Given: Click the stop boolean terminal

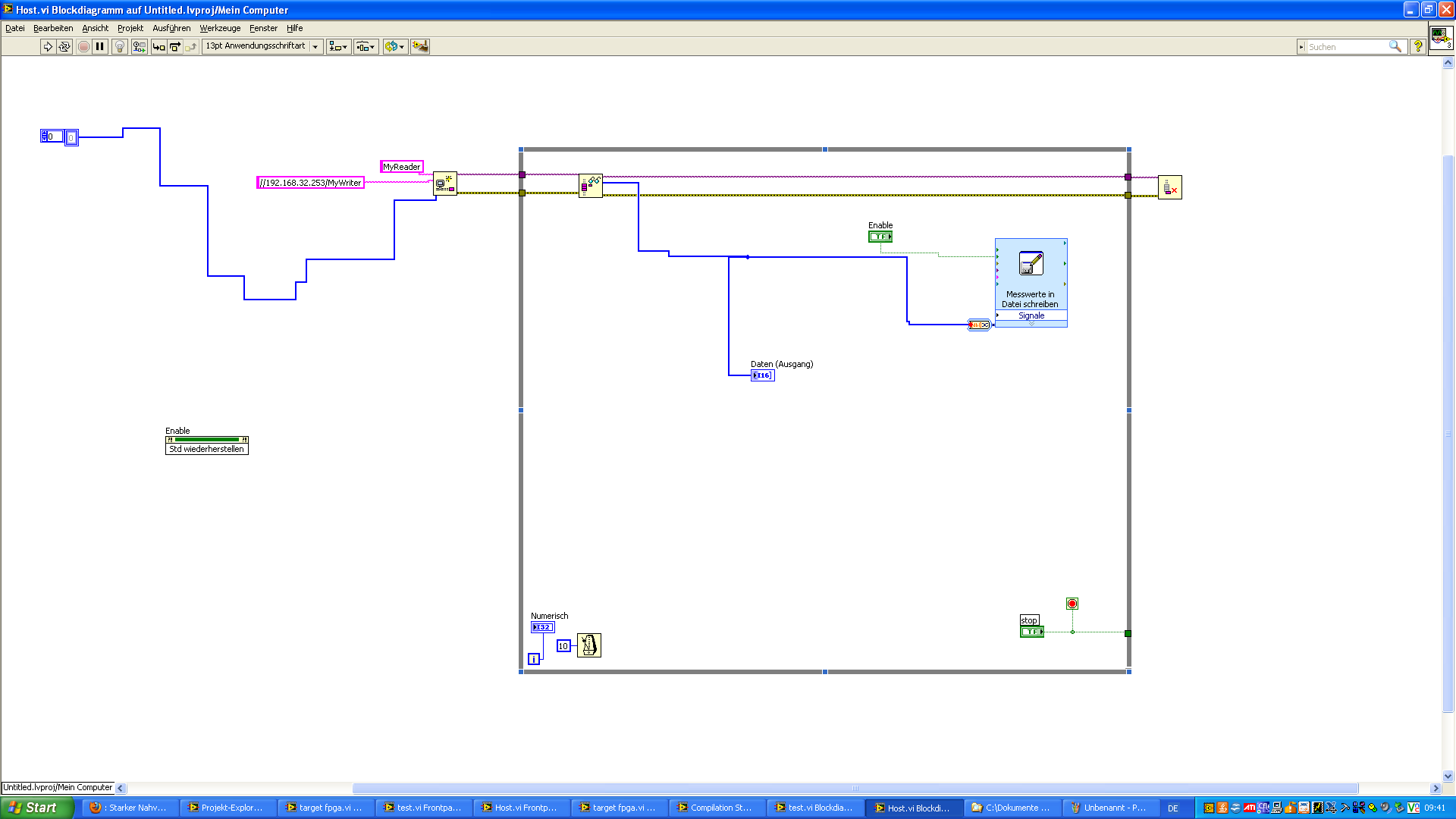Looking at the screenshot, I should point(1031,632).
